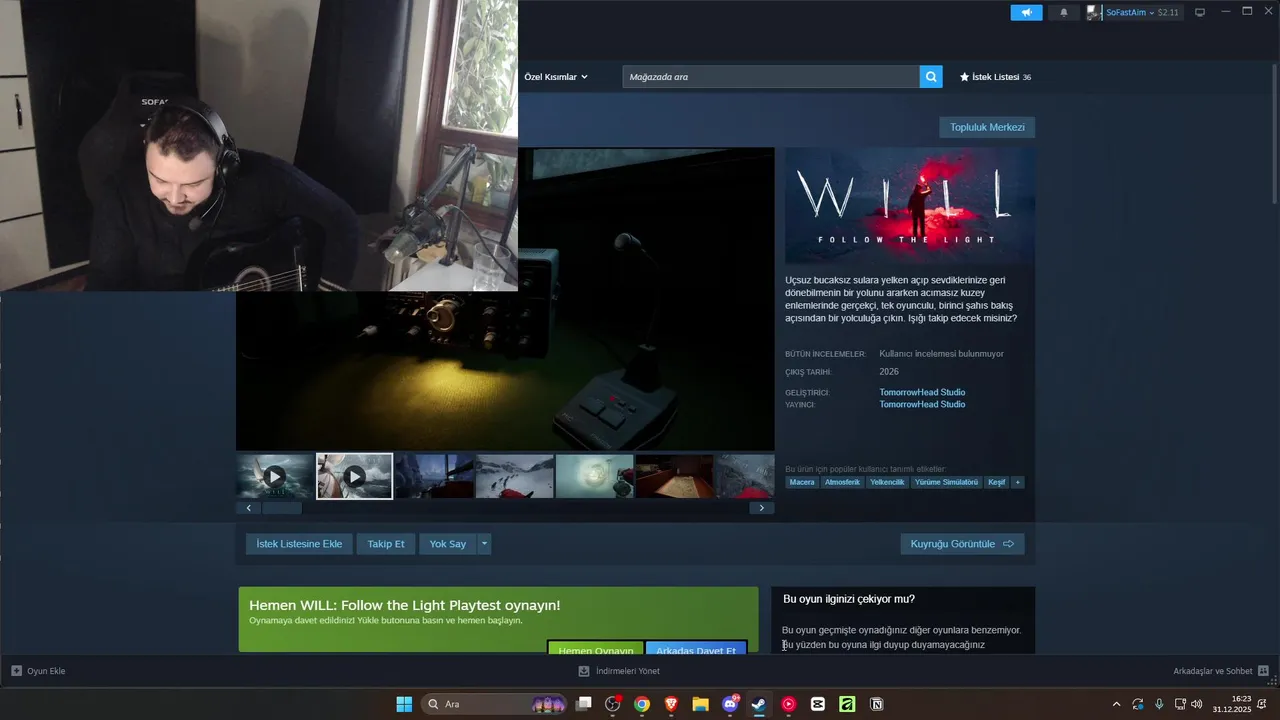1280x720 pixels.
Task: Click the megaphone announcements icon
Action: [x=1026, y=12]
